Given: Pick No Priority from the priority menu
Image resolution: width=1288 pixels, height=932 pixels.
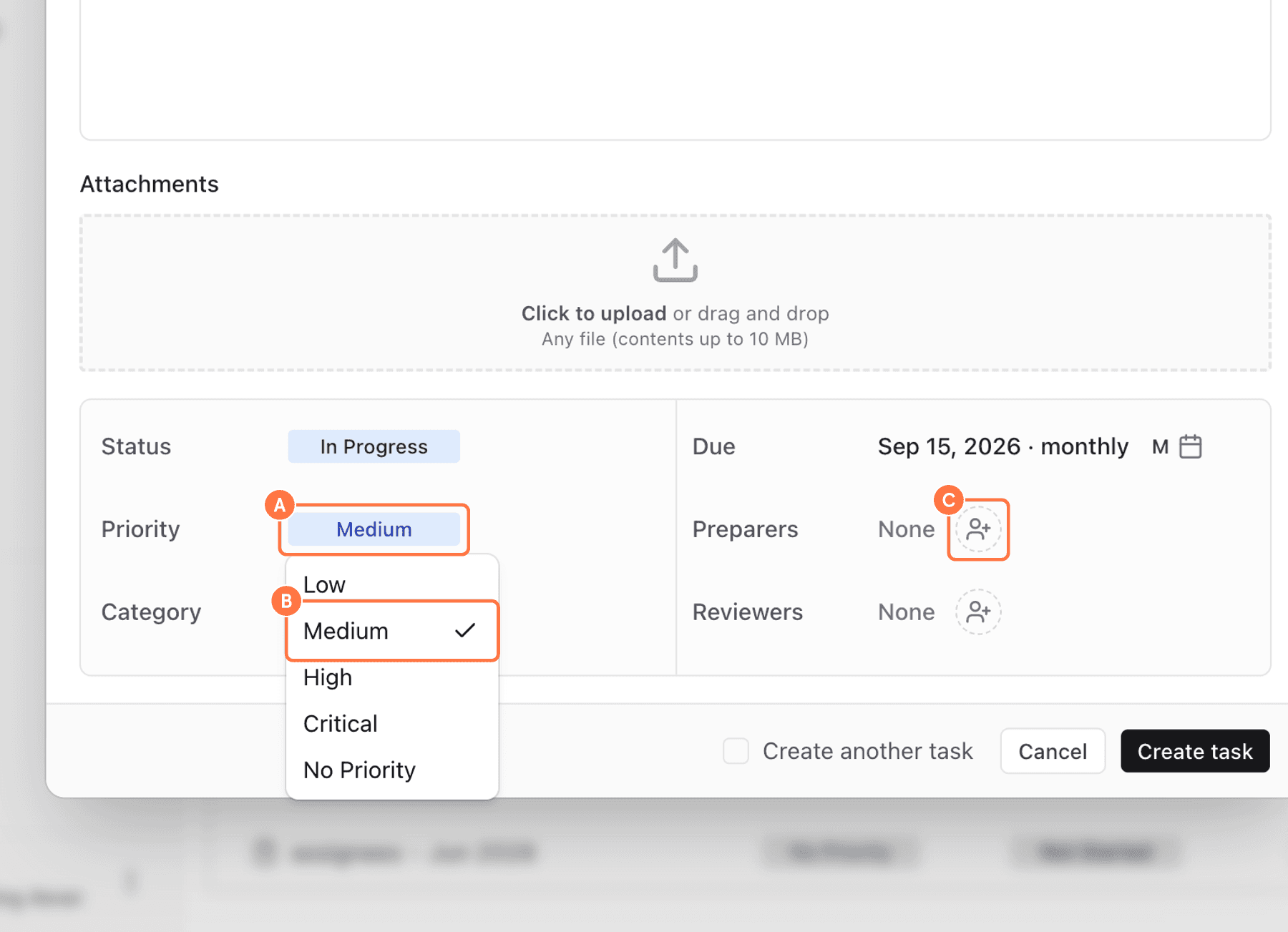Looking at the screenshot, I should pos(391,770).
